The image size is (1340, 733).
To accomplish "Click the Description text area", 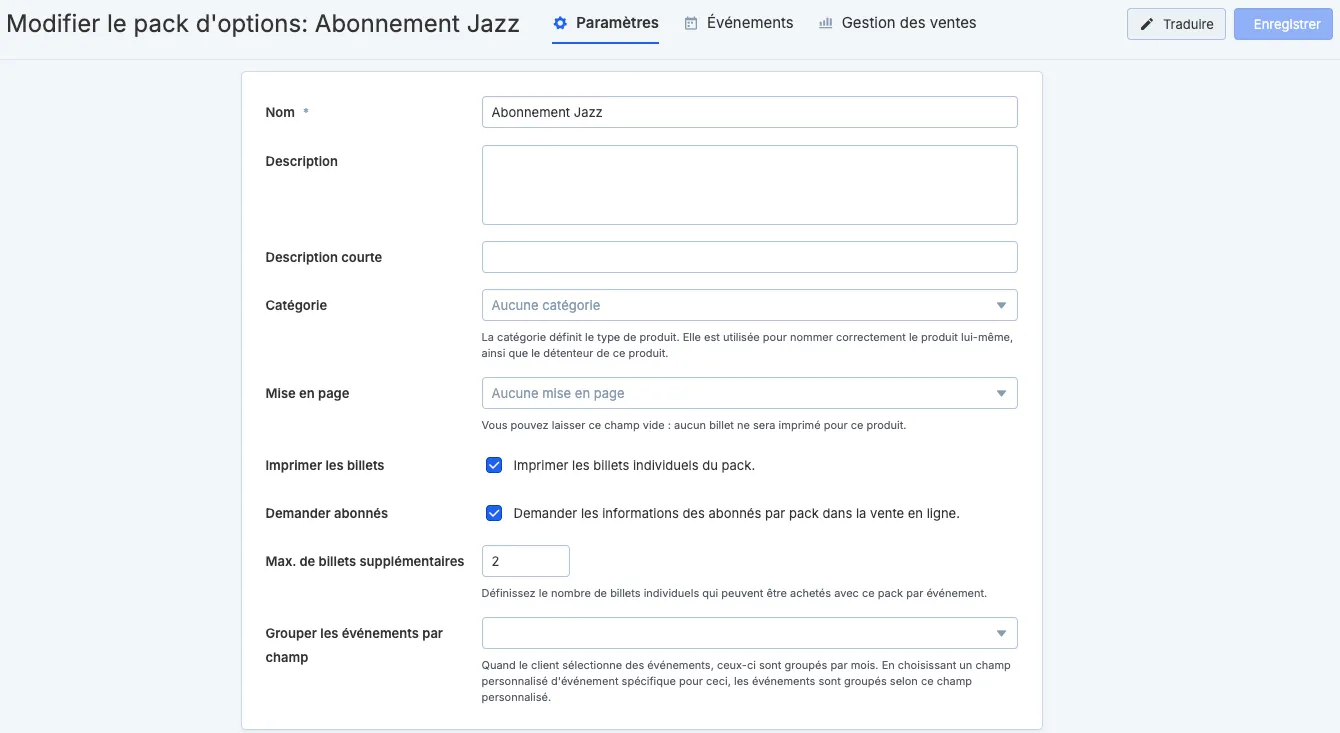I will [750, 185].
